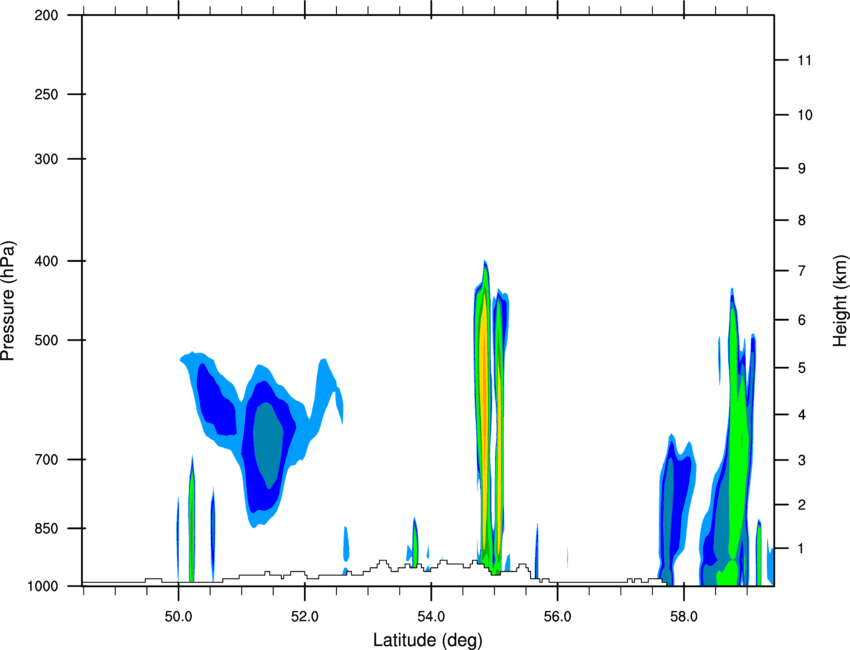Click the green plume near latitude 58.8°
Image resolution: width=850 pixels, height=650 pixels.
736,434
